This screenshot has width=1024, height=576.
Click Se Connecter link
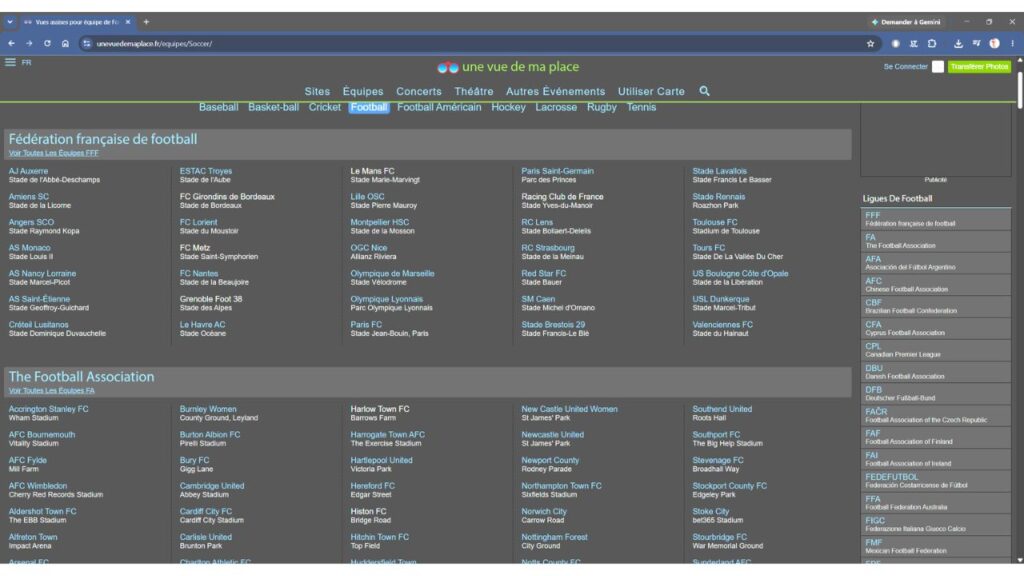click(905, 67)
